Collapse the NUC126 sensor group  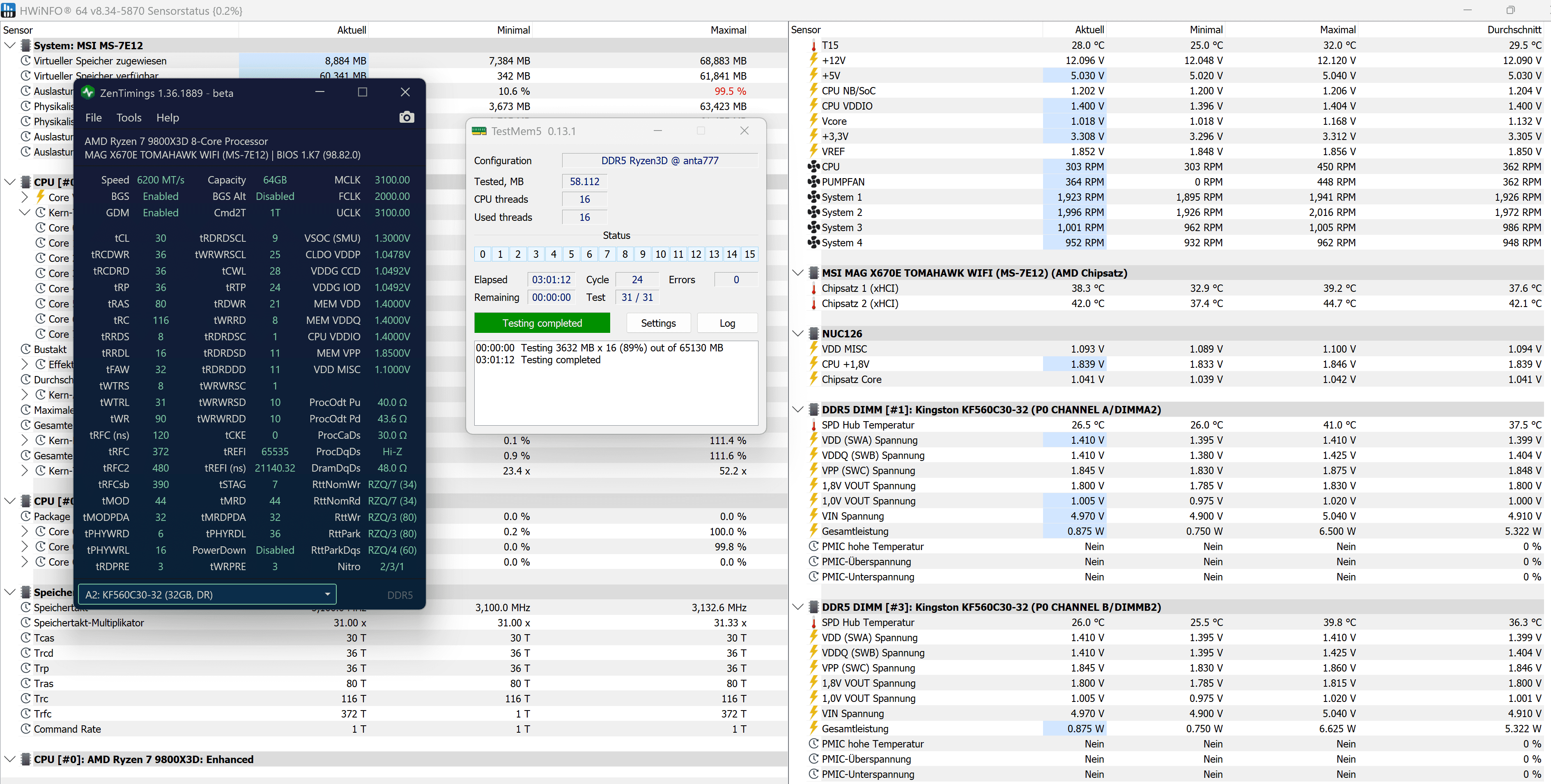pos(798,334)
